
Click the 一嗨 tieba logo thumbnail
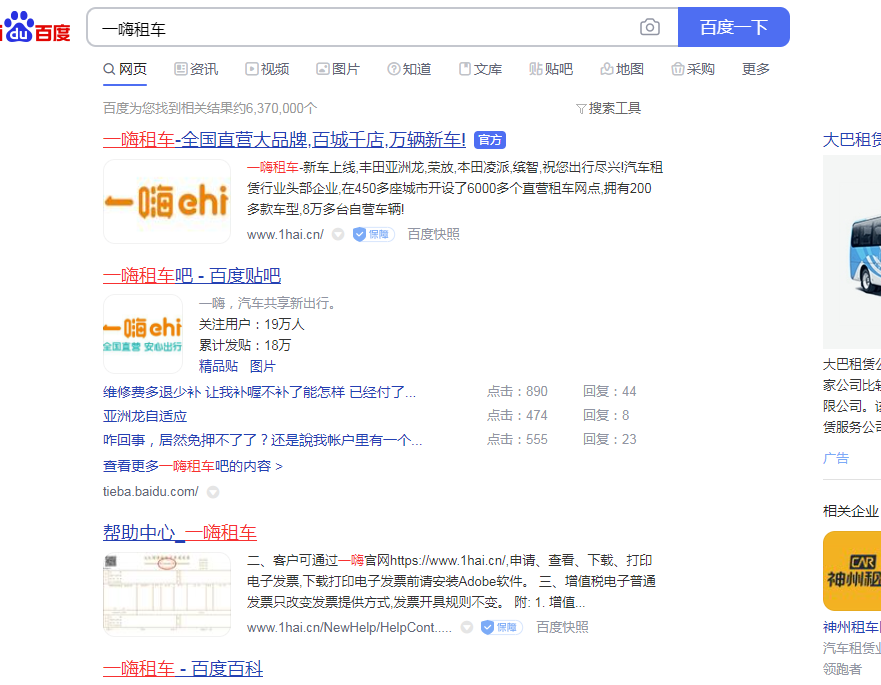click(143, 334)
